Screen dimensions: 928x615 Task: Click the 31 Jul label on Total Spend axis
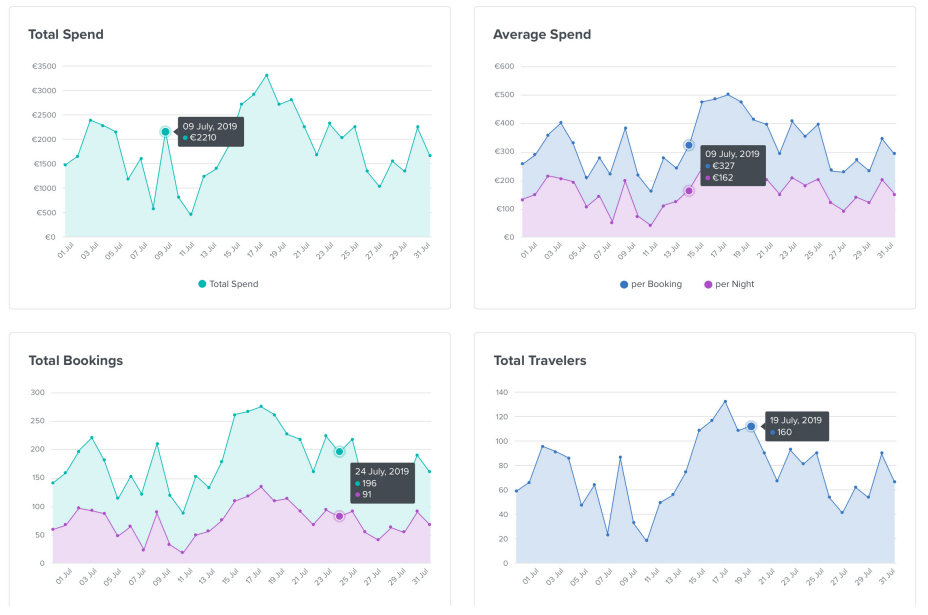click(421, 250)
